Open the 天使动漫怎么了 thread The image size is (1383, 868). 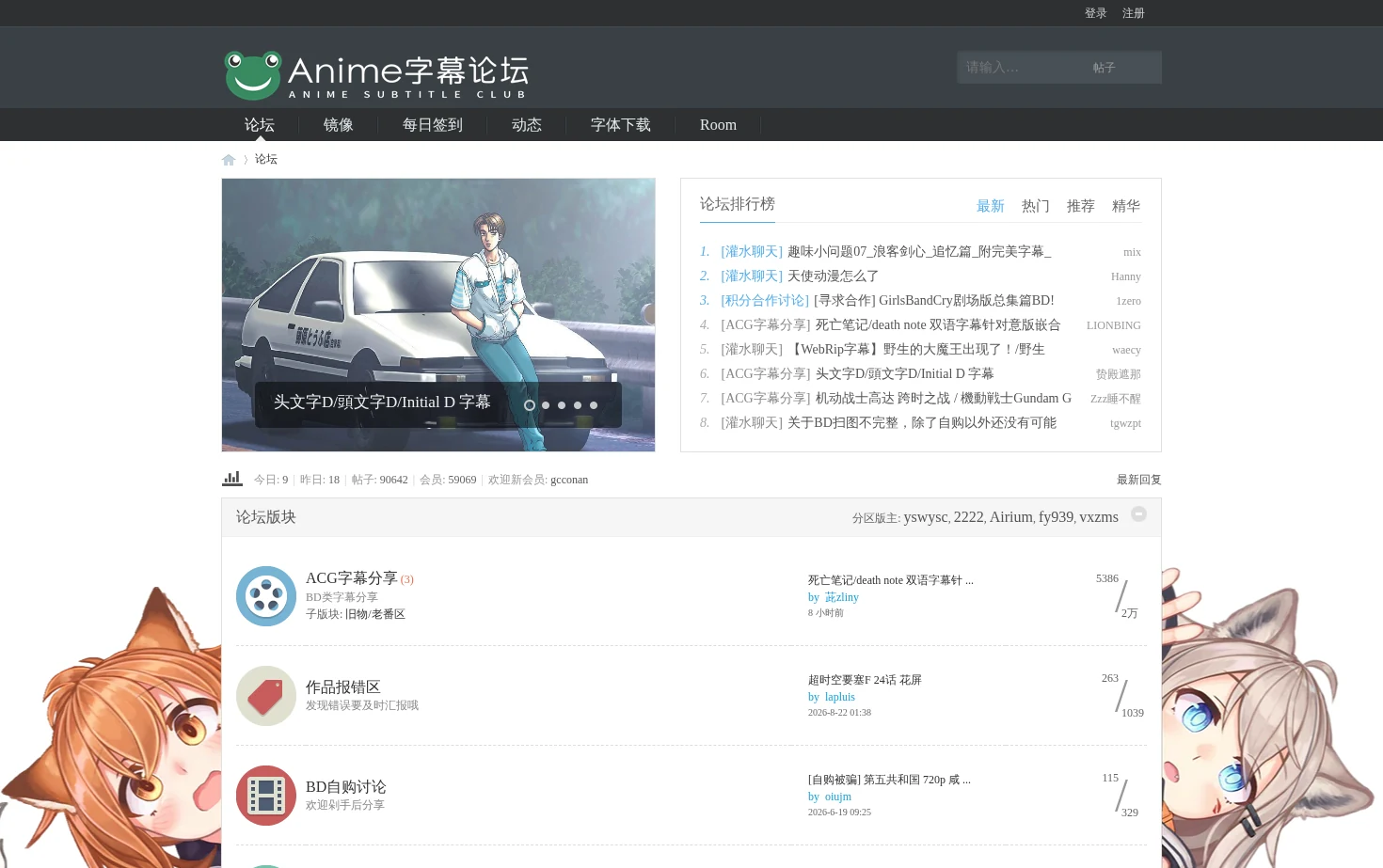(x=834, y=276)
